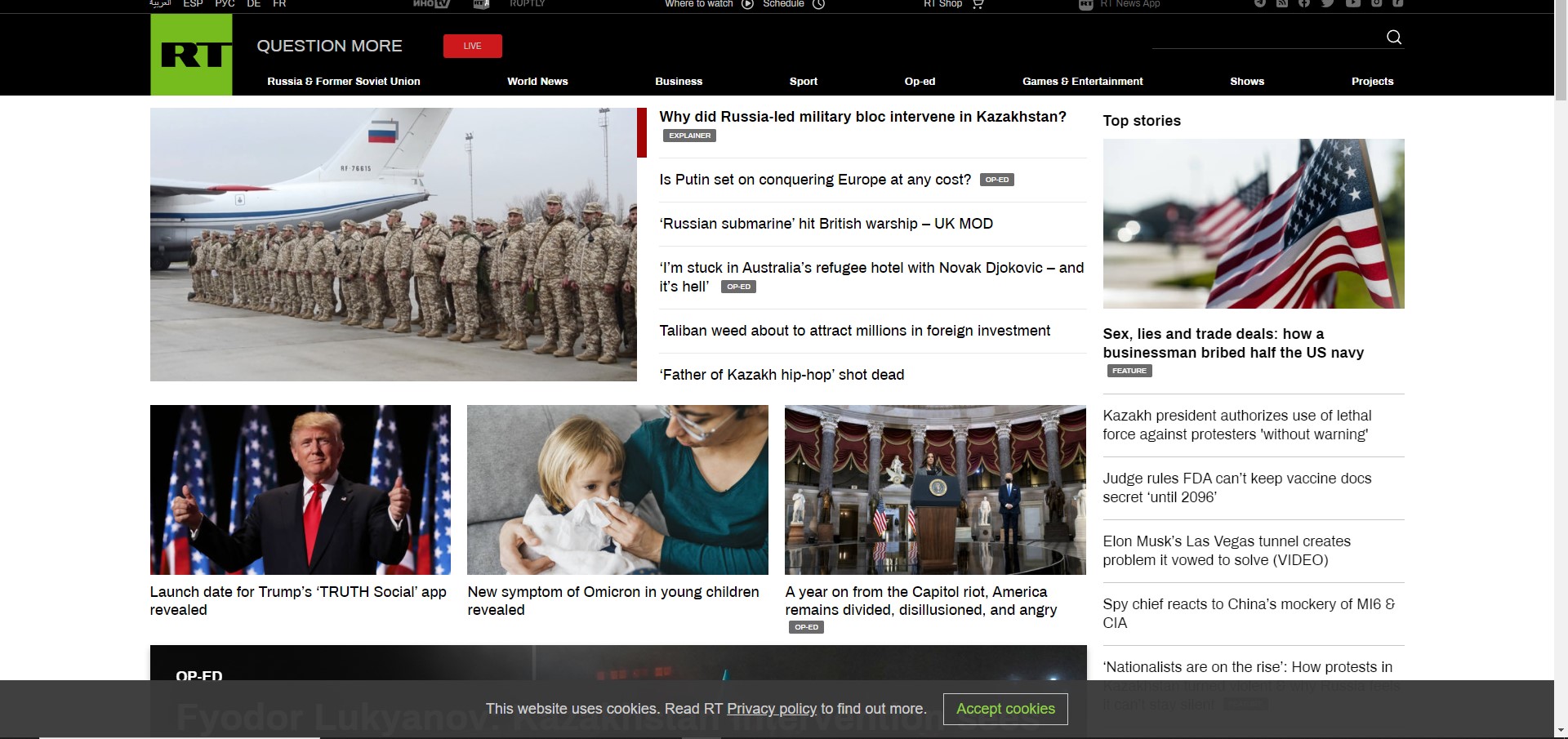Open the 'Taliban weed' investment article
The width and height of the screenshot is (1568, 739).
[854, 331]
